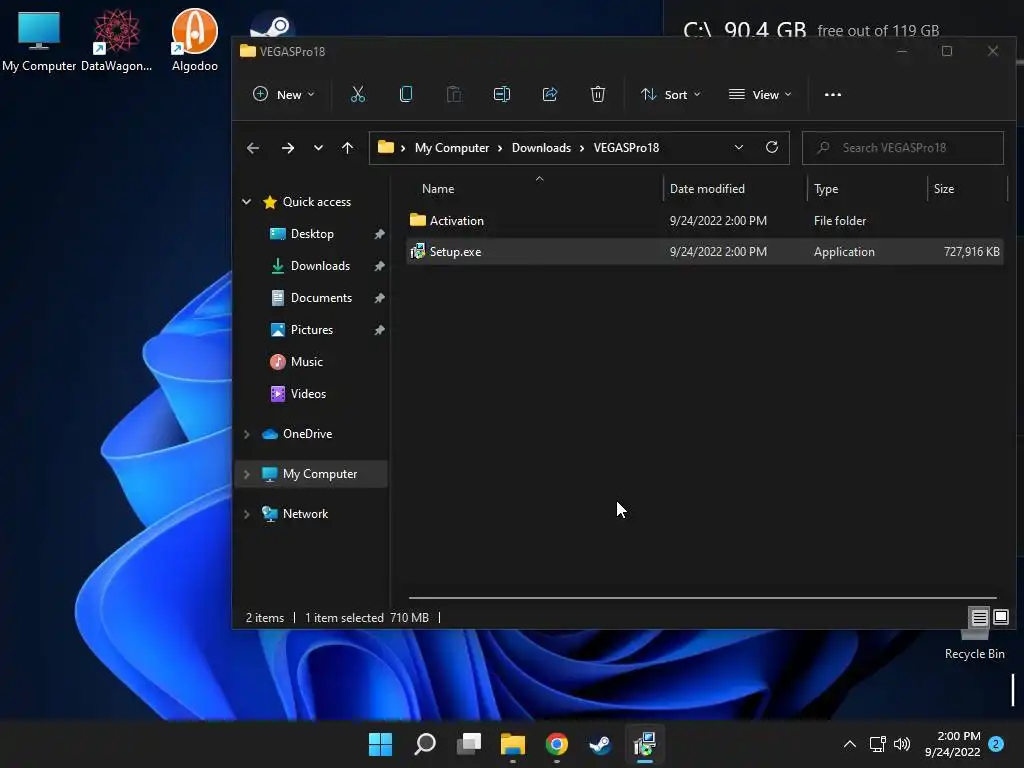
Task: Click the Delete trash can icon
Action: (598, 95)
